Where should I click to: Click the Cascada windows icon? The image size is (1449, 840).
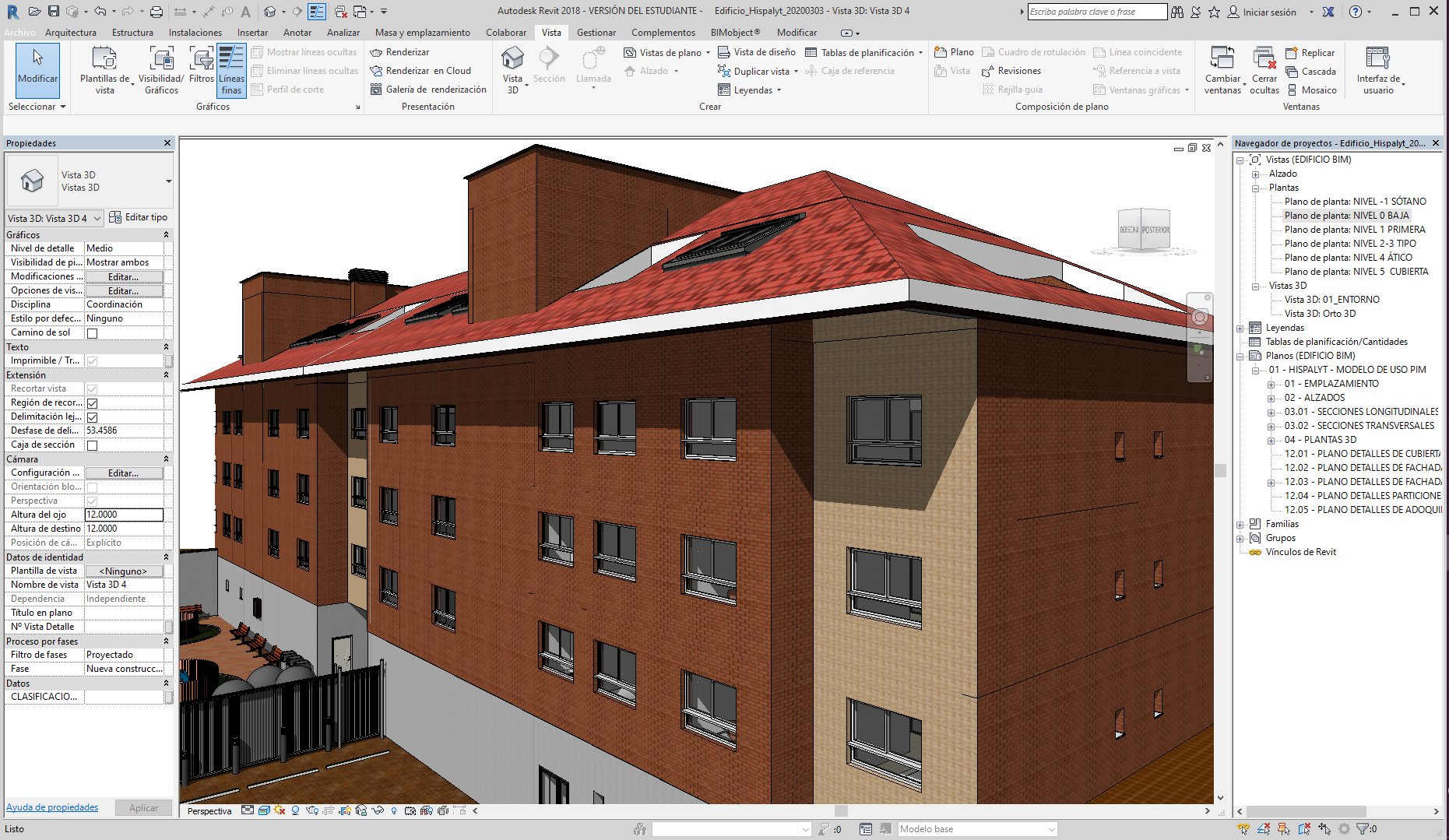pyautogui.click(x=1292, y=72)
